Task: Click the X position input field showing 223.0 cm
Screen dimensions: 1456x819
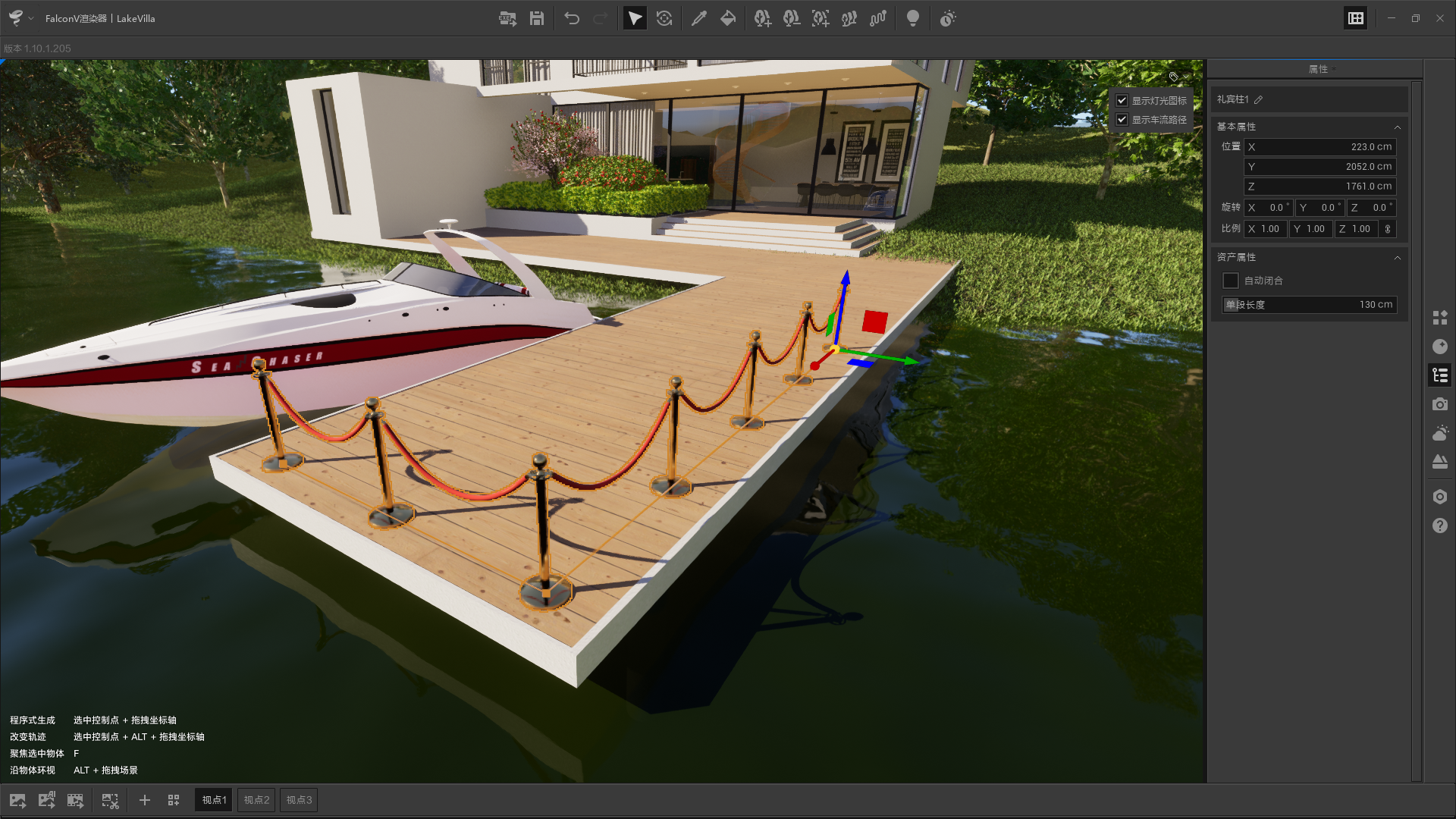Action: coord(1320,146)
